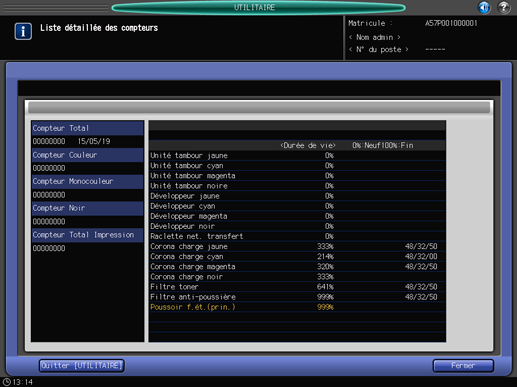
Task: Click the Corona charge magenta row
Action: [x=297, y=267]
